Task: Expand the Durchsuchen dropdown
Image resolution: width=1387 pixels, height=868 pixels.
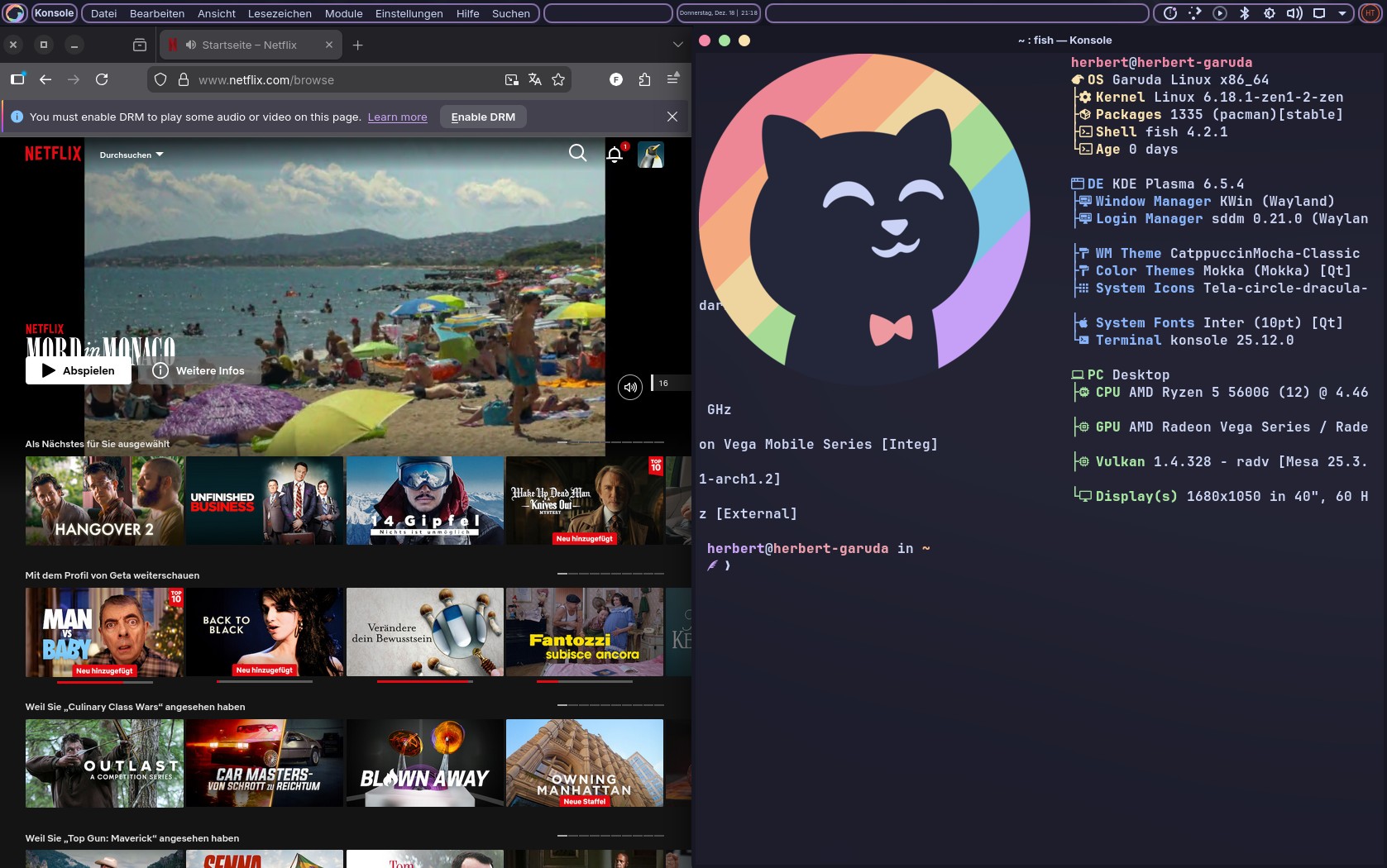Action: (x=132, y=155)
